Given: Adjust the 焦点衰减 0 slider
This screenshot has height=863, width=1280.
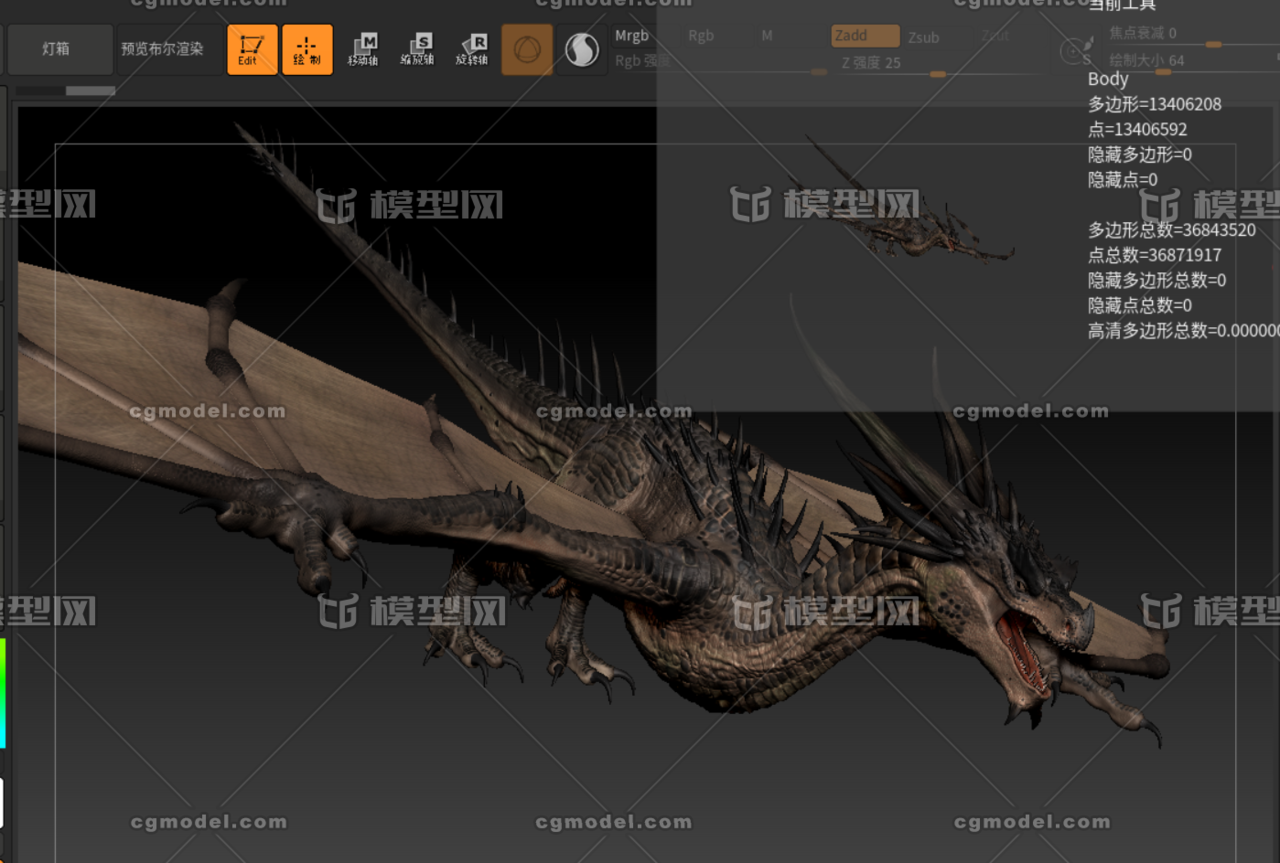Looking at the screenshot, I should 1192,34.
